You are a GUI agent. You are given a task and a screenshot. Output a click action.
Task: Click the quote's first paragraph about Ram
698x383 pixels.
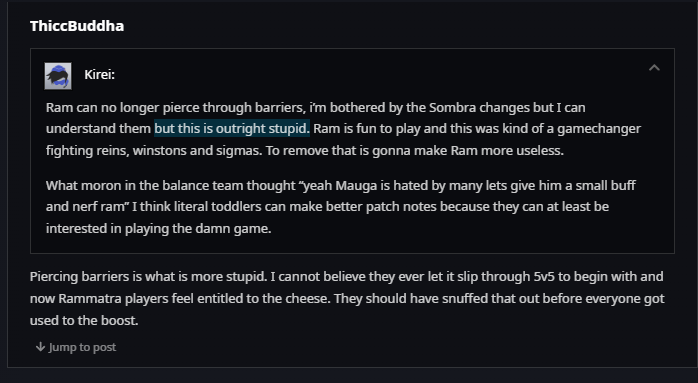[343, 129]
